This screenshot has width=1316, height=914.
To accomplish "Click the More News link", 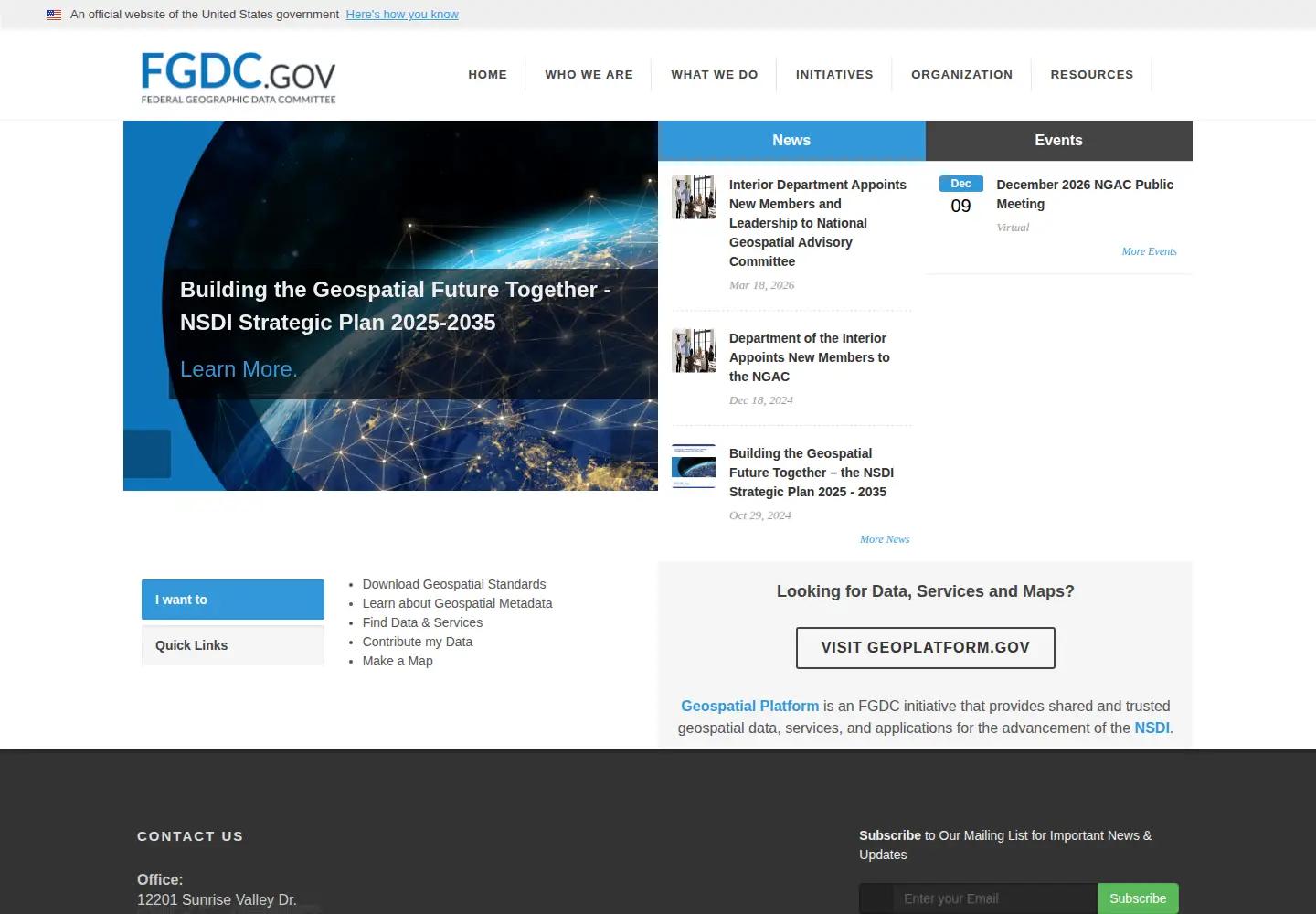I will [885, 539].
